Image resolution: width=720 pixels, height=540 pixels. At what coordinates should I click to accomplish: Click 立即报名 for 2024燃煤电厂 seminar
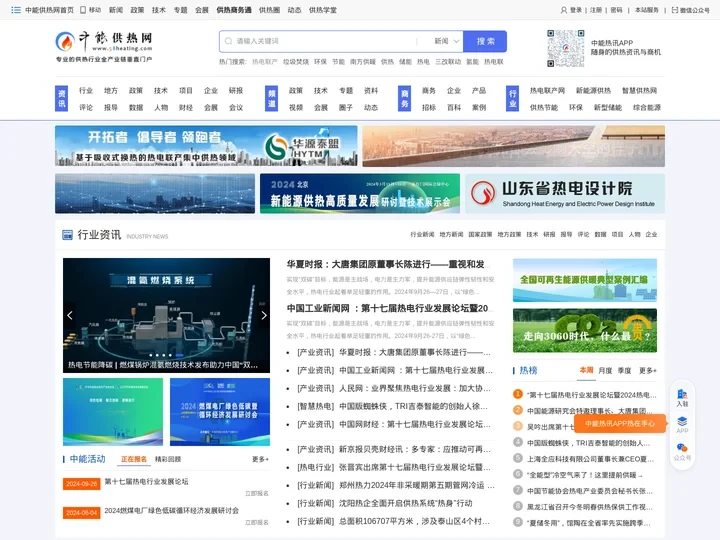[x=257, y=522]
